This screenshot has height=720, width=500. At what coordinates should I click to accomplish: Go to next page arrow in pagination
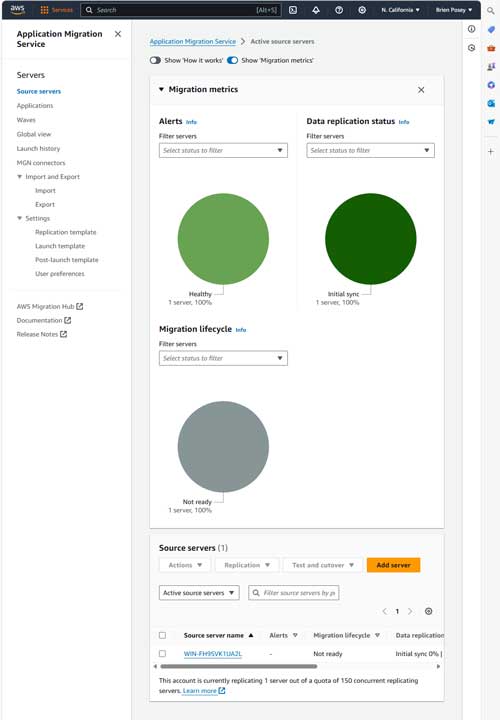click(x=410, y=611)
